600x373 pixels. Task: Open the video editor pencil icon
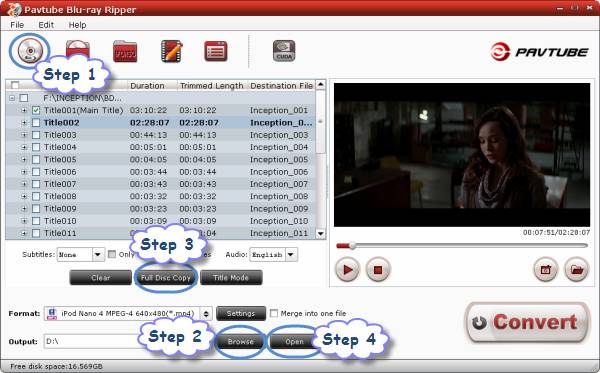click(172, 51)
